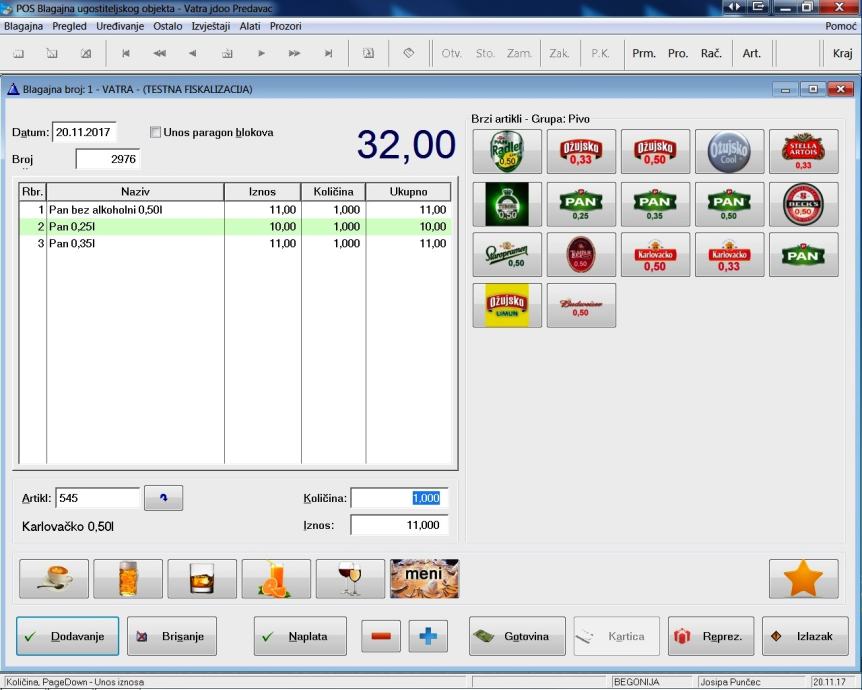This screenshot has width=862, height=690.
Task: Pay with Gotovina cash button
Action: pos(517,636)
